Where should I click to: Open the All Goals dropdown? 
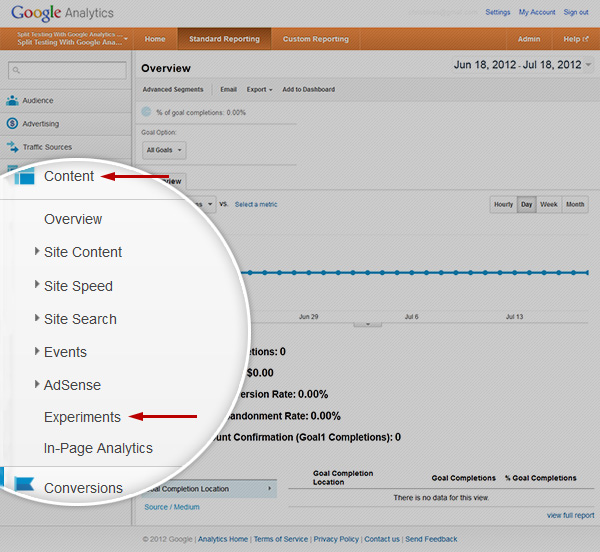164,150
